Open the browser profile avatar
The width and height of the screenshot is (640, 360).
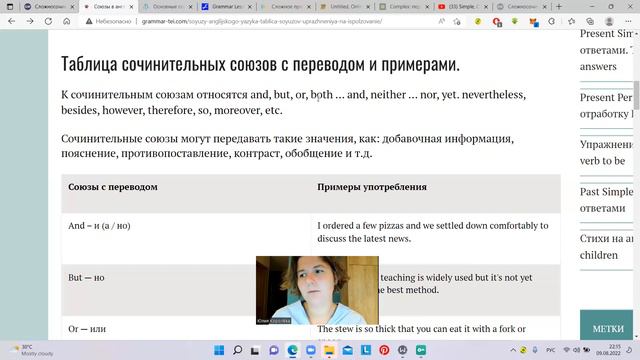pos(609,21)
